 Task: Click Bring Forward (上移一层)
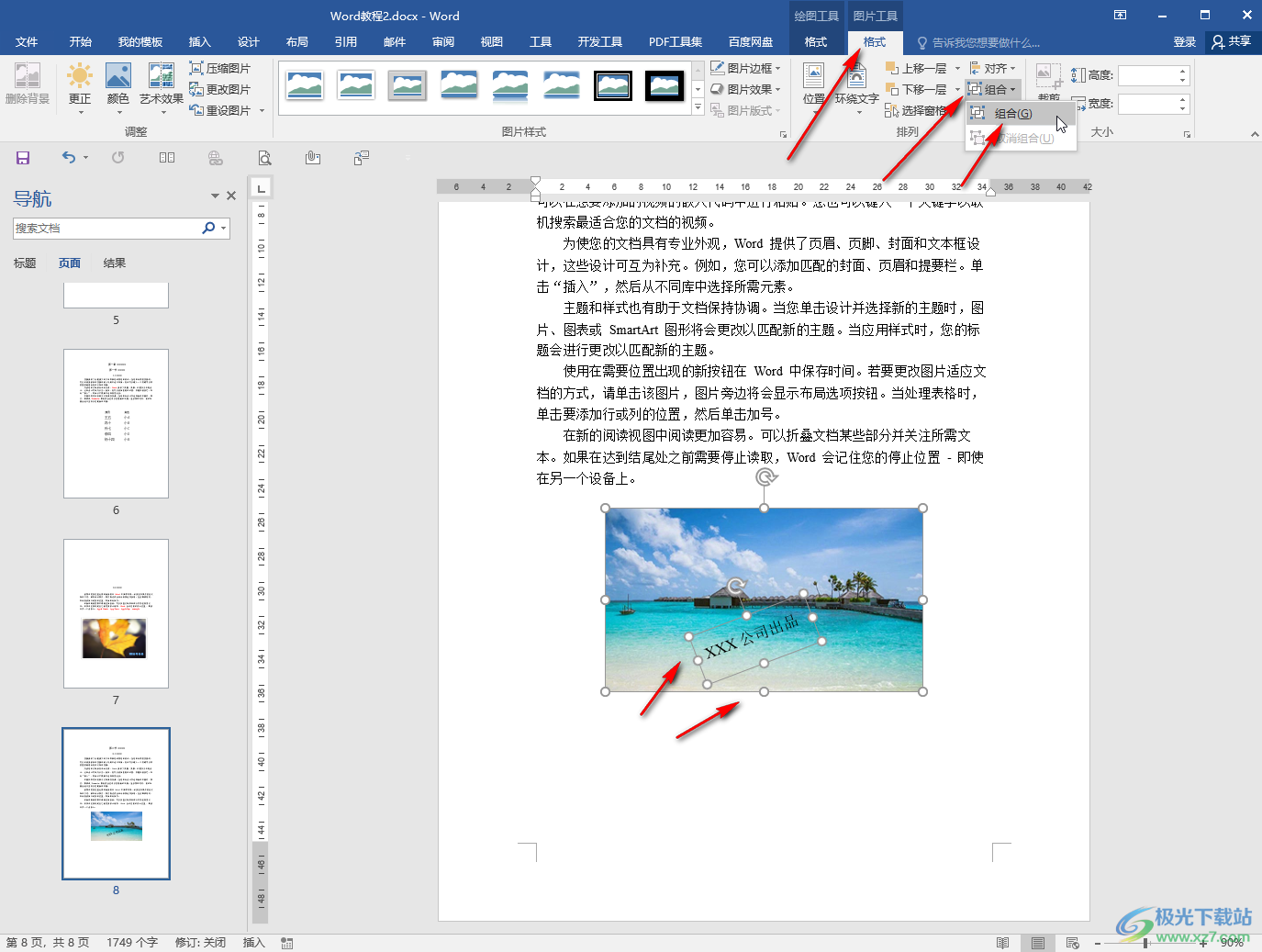pyautogui.click(x=916, y=68)
